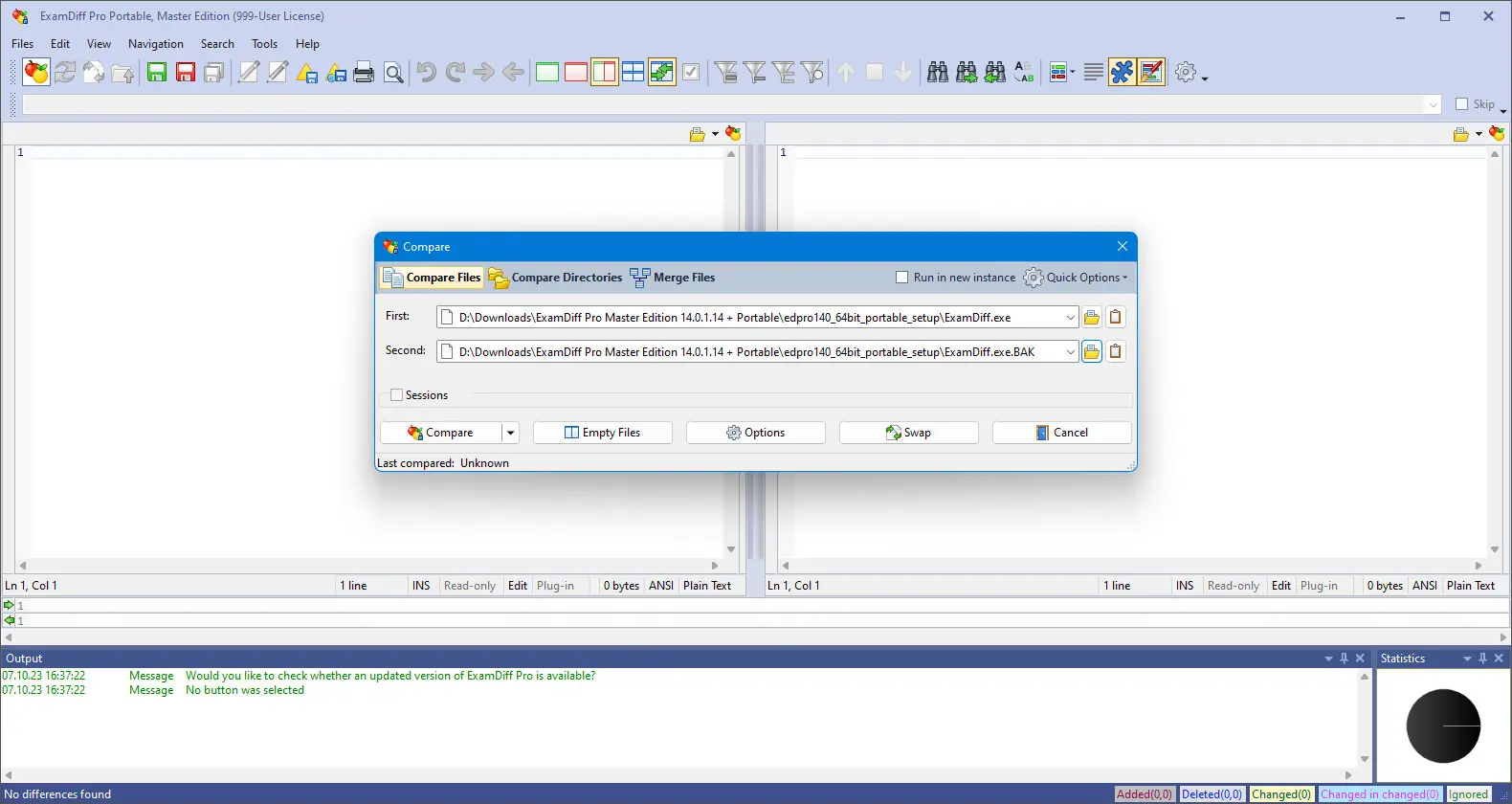Open the Files menu

22,44
